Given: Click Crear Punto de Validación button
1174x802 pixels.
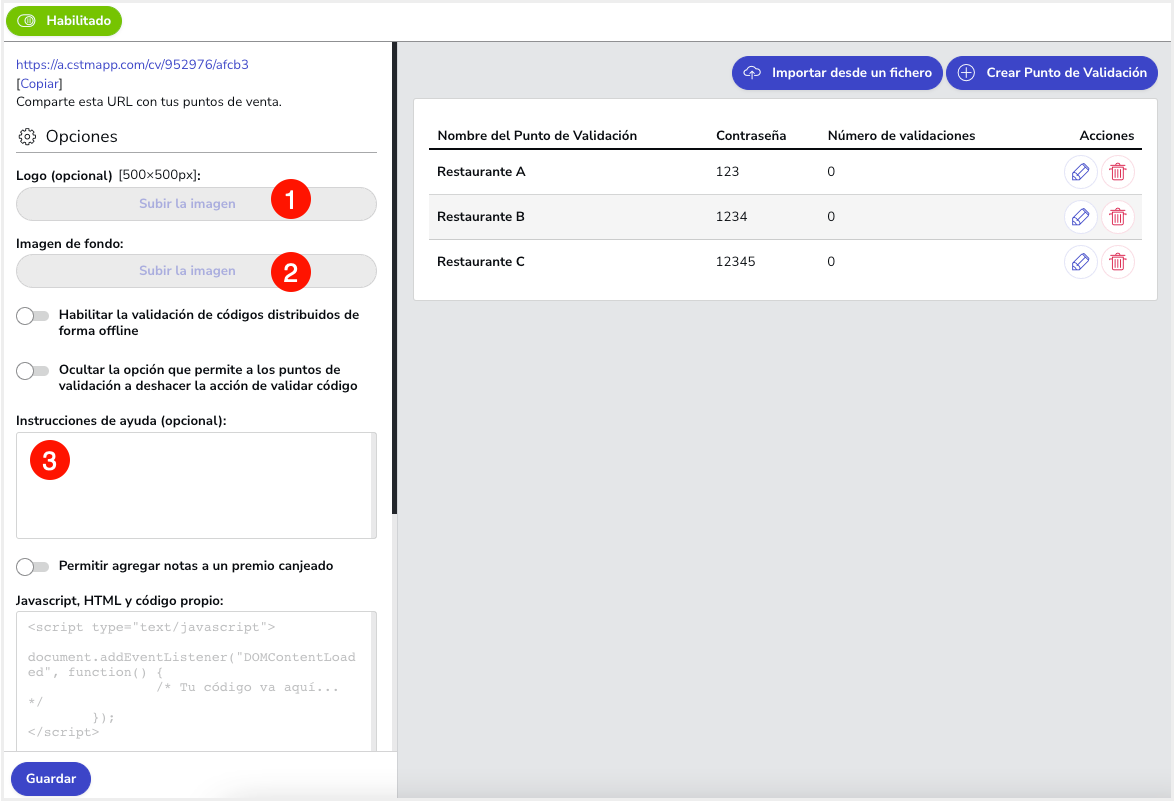Looking at the screenshot, I should click(x=1052, y=73).
